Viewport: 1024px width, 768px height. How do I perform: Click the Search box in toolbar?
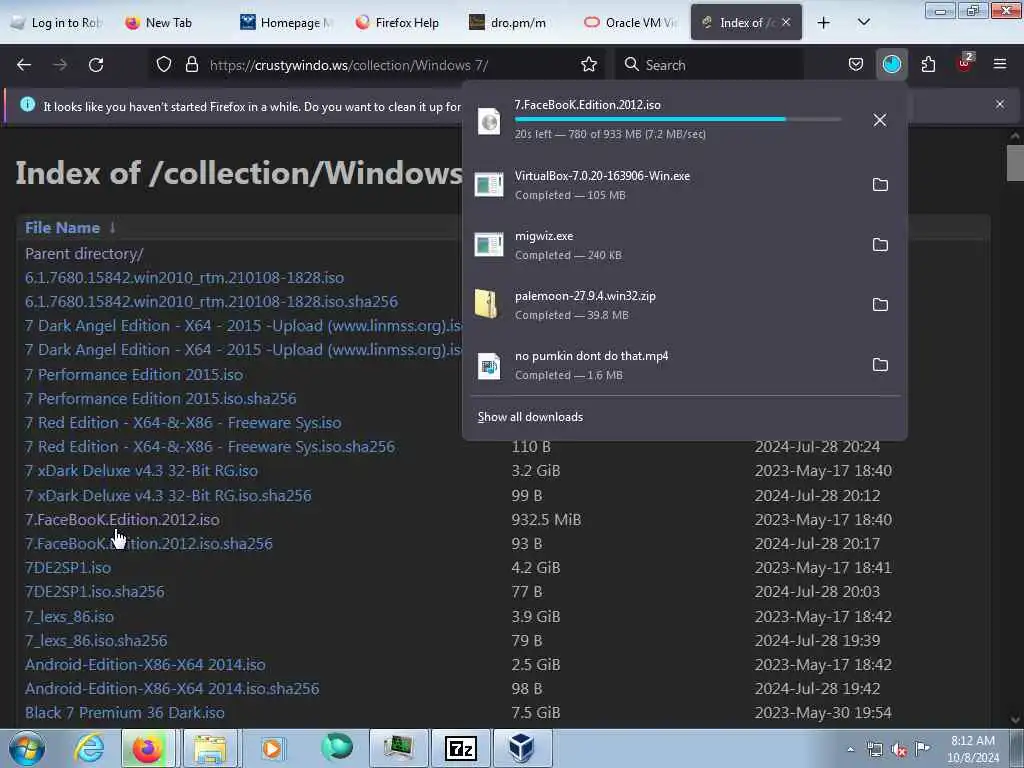709,65
